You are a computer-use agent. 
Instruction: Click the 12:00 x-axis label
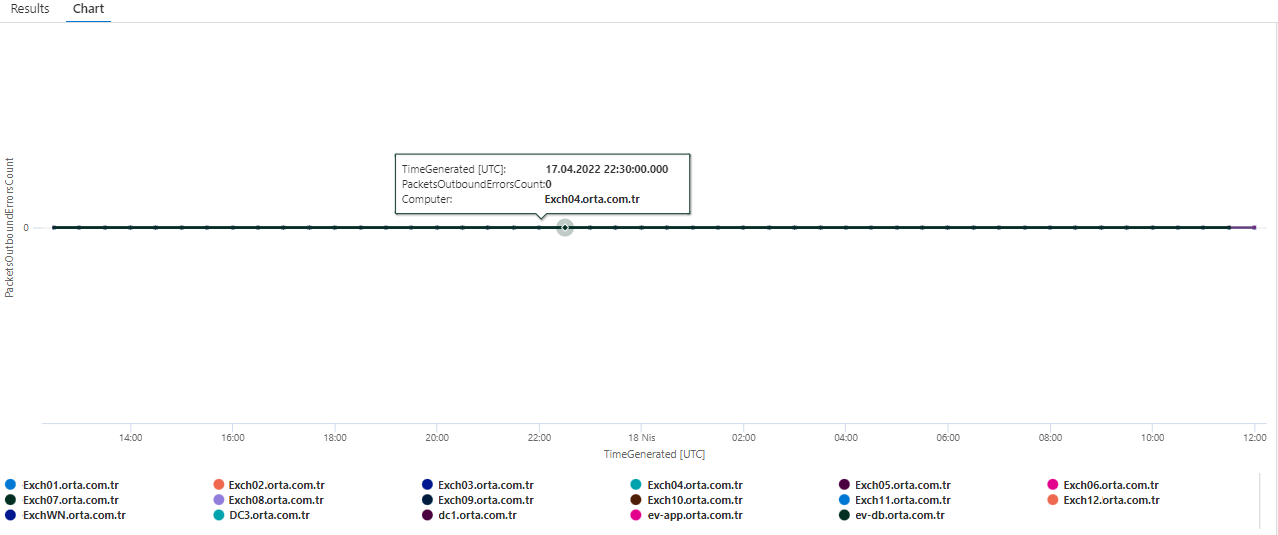coord(1255,438)
